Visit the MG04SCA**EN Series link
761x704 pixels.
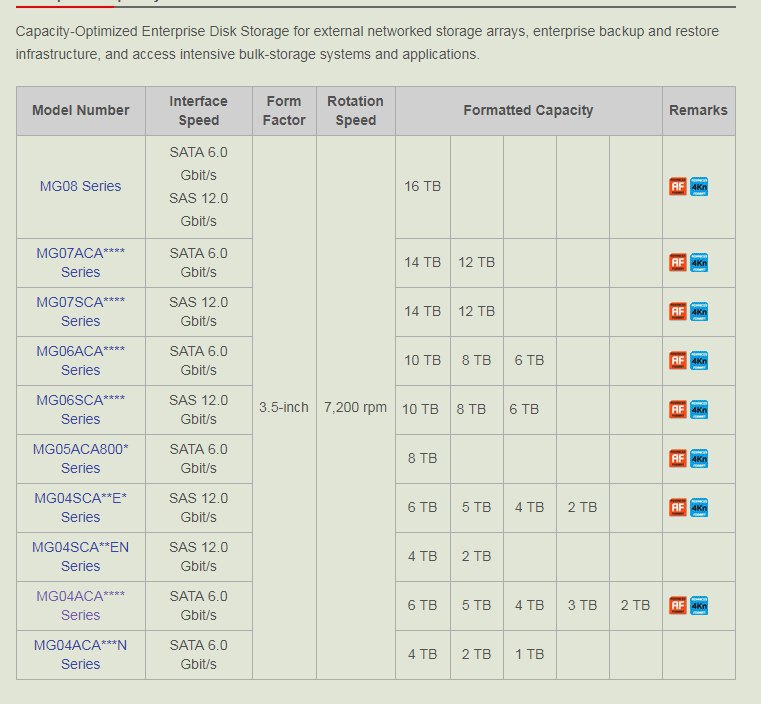point(80,556)
